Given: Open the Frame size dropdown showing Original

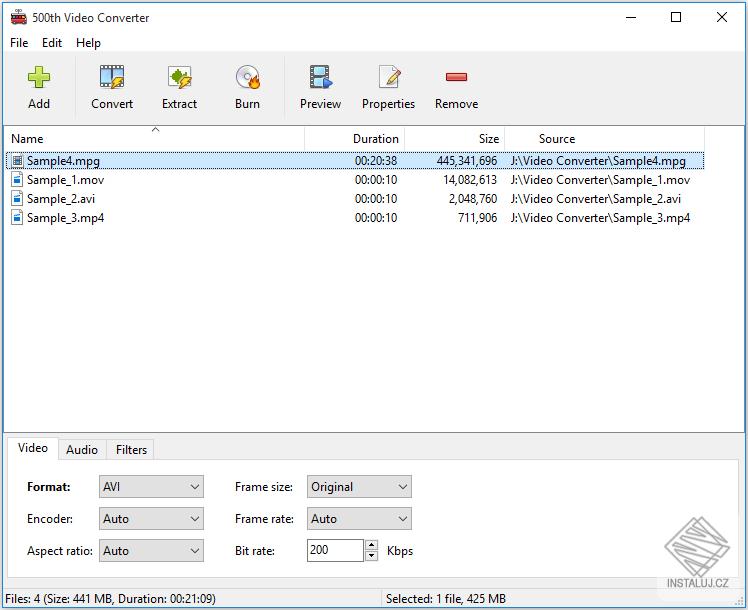Looking at the screenshot, I should coord(359,486).
